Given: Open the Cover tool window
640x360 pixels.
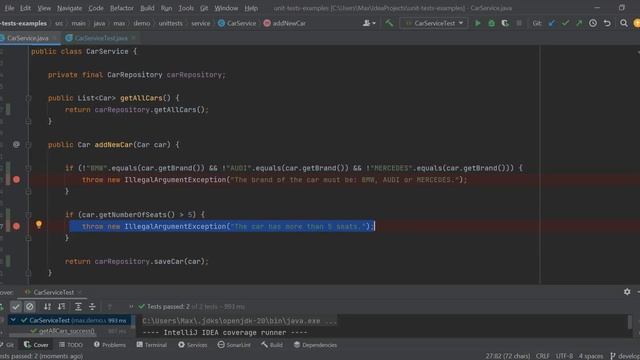Looking at the screenshot, I should 36,345.
